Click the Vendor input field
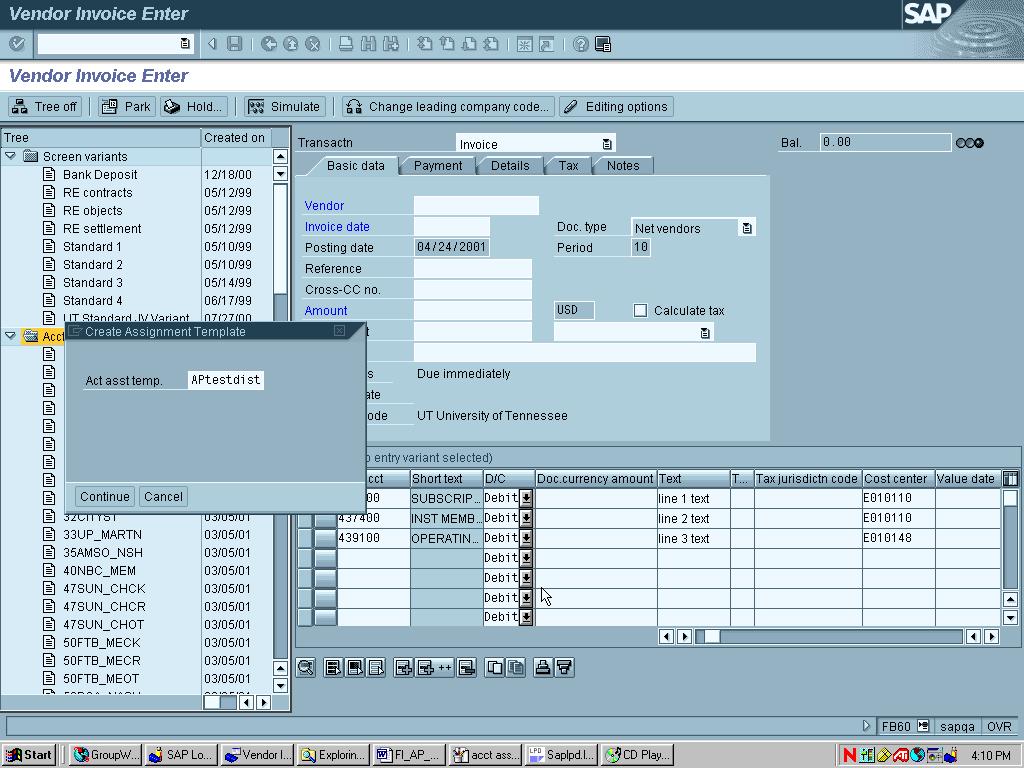The image size is (1024, 768). click(476, 206)
